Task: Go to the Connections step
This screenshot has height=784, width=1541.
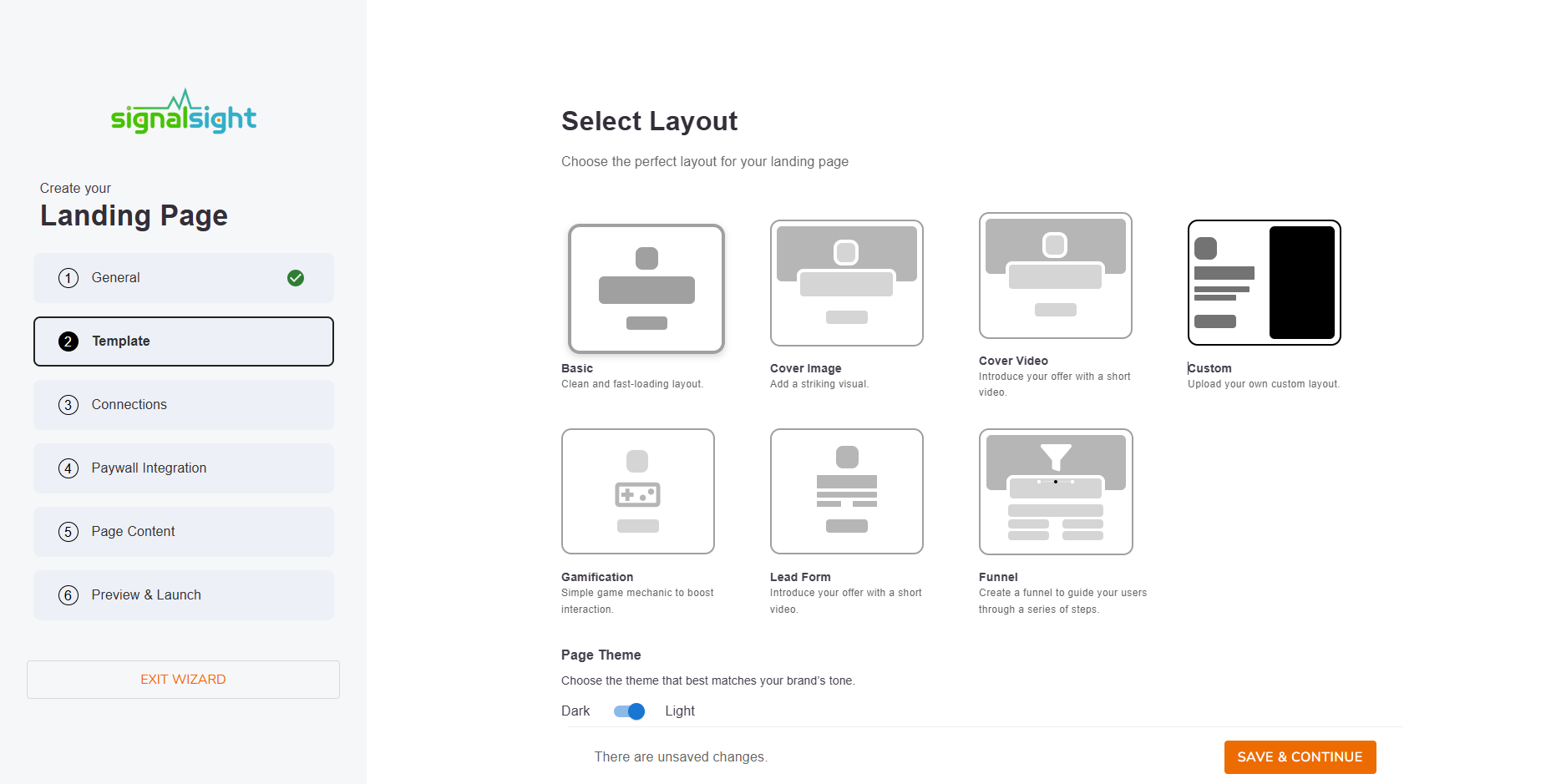Action: point(184,405)
